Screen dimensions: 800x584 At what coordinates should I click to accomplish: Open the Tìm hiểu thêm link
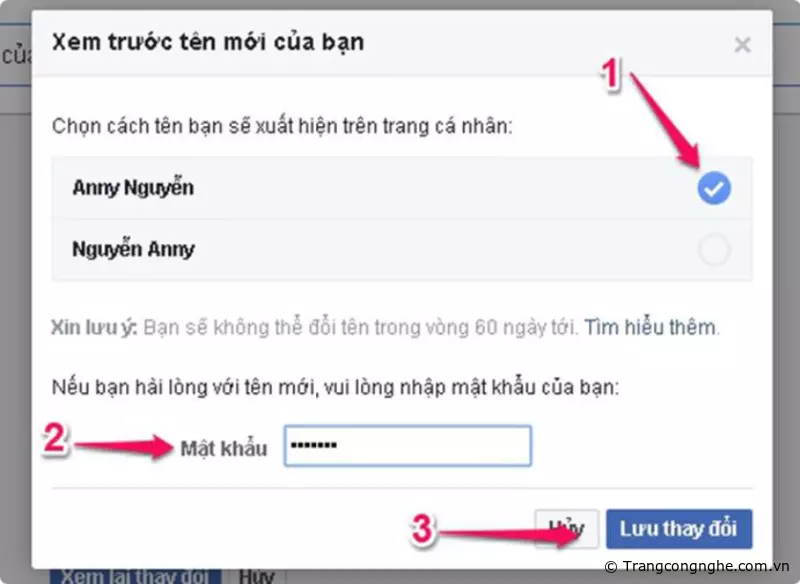pyautogui.click(x=650, y=327)
